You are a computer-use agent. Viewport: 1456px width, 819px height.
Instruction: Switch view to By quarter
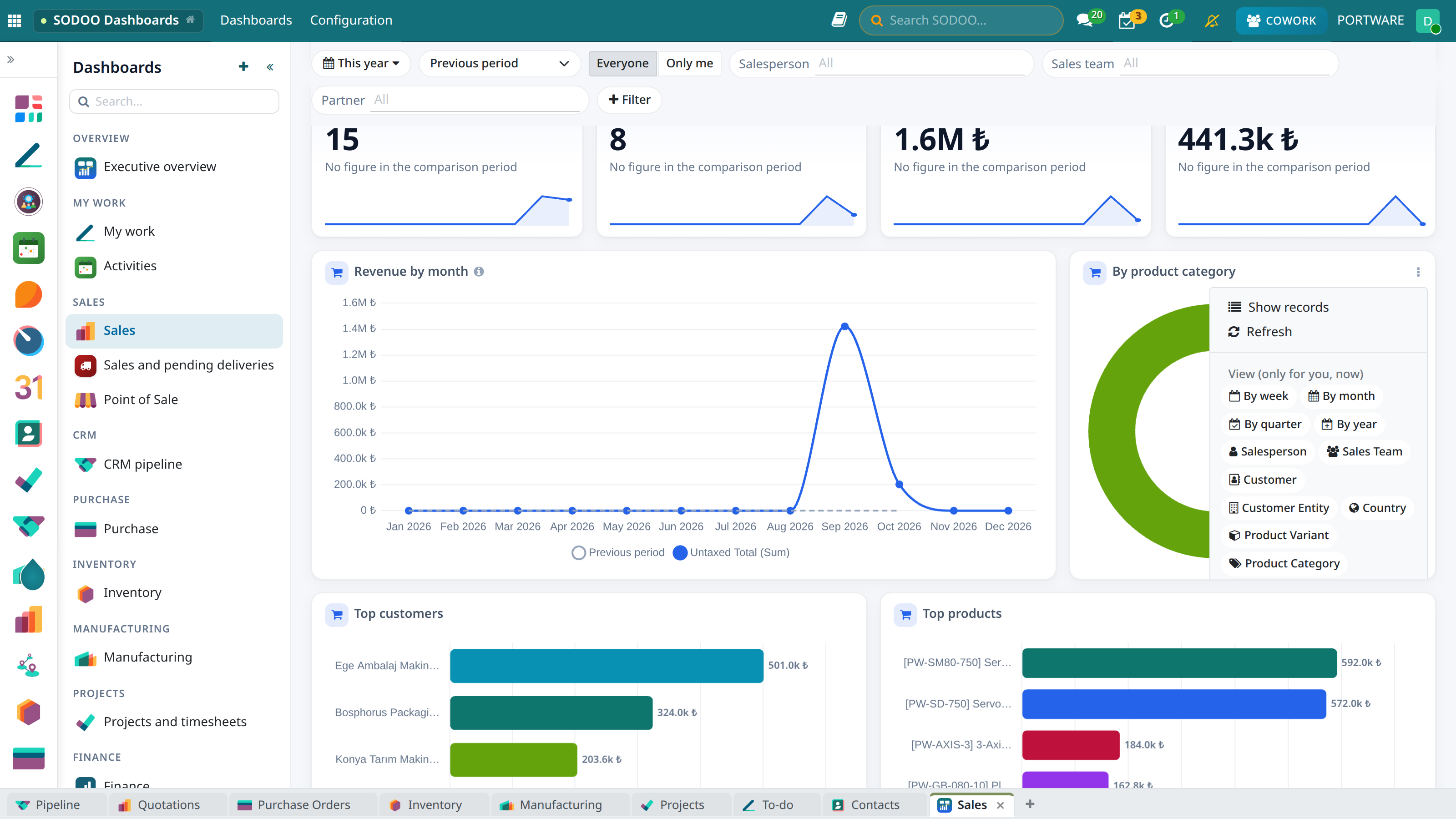[1265, 425]
